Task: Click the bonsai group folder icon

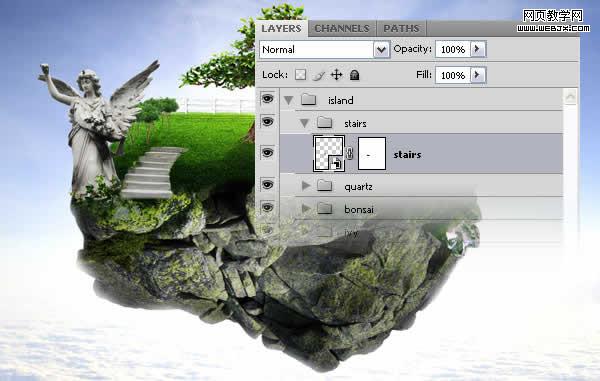Action: [324, 208]
